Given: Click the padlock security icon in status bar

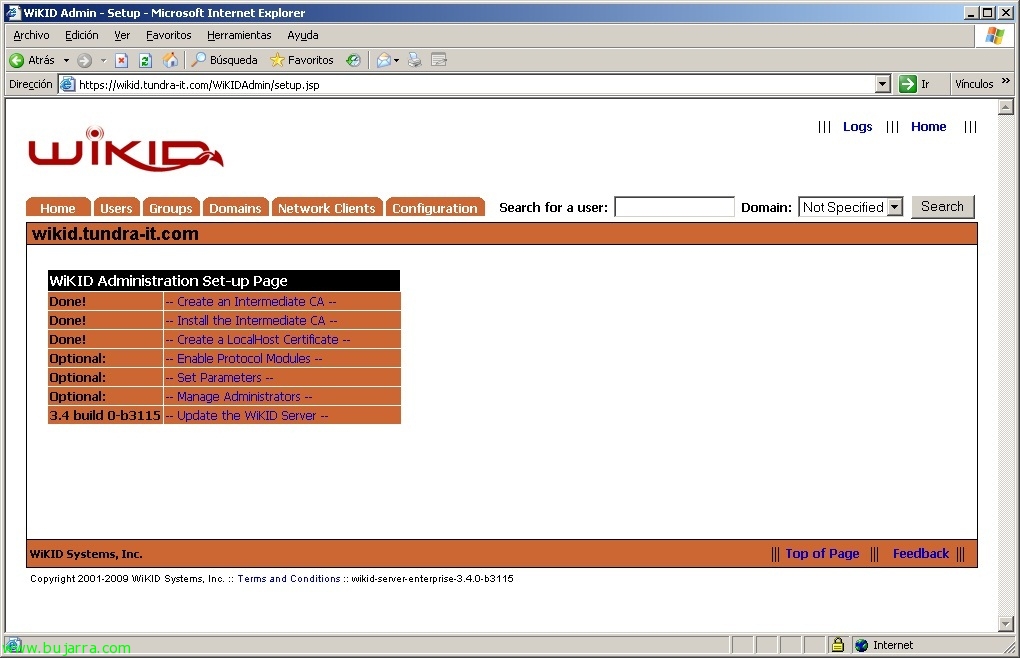Looking at the screenshot, I should [838, 645].
